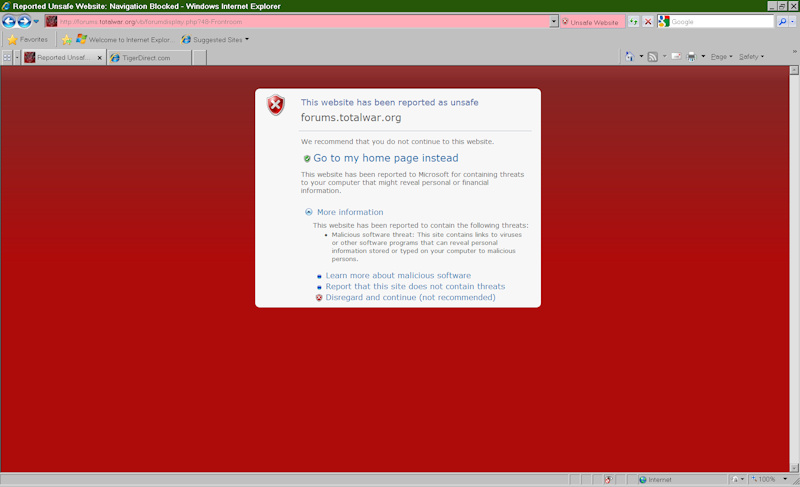This screenshot has width=800, height=487.
Task: Click Report that this site does not contain threats
Action: [x=415, y=287]
